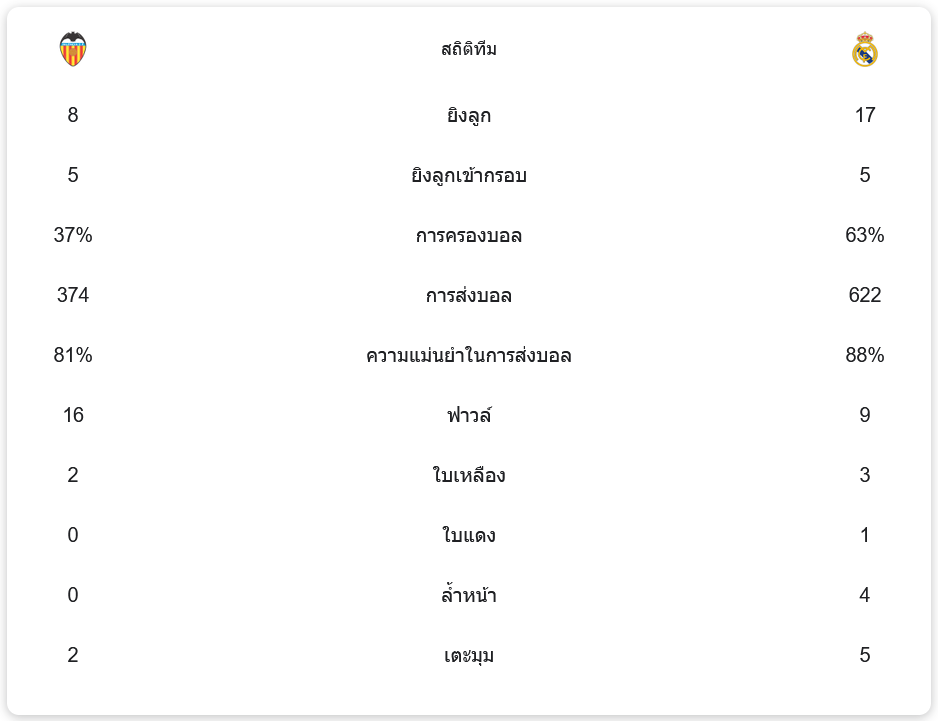
Task: Select the ล้ำหน้า offsides label
Action: click(x=468, y=596)
